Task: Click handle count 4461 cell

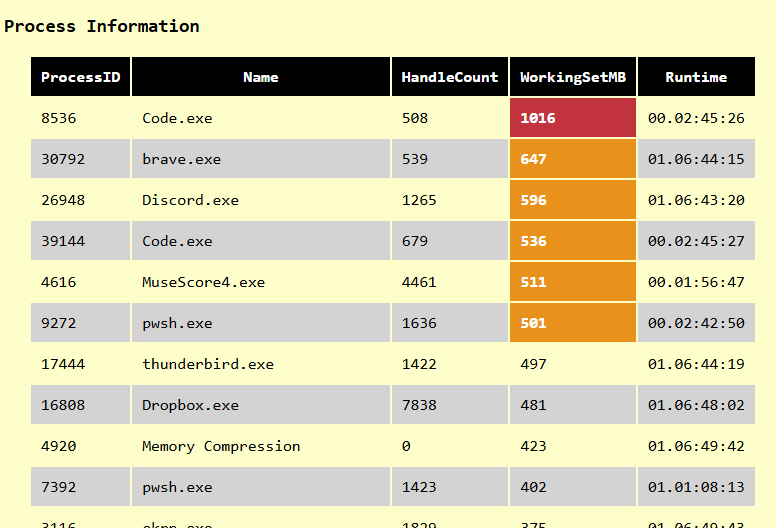Action: click(x=450, y=282)
